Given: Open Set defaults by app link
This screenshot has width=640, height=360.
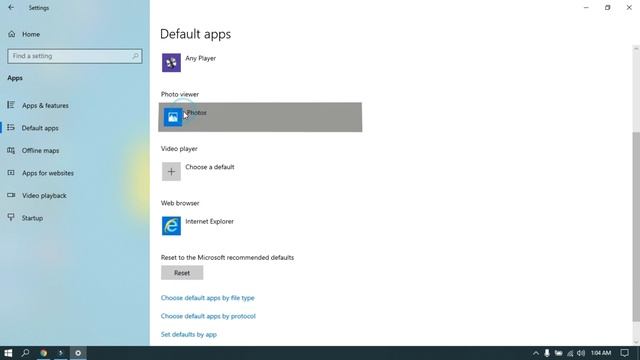Looking at the screenshot, I should click(x=189, y=334).
